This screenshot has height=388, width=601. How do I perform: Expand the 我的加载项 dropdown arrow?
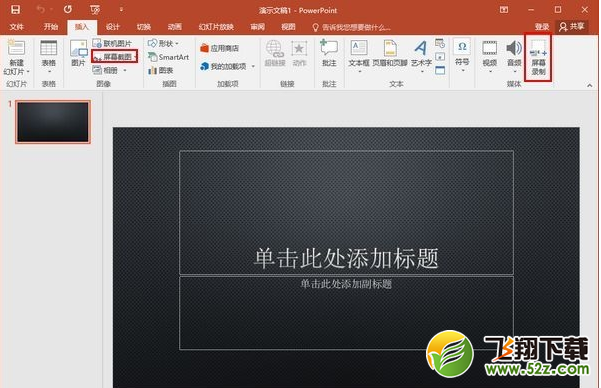click(x=253, y=66)
